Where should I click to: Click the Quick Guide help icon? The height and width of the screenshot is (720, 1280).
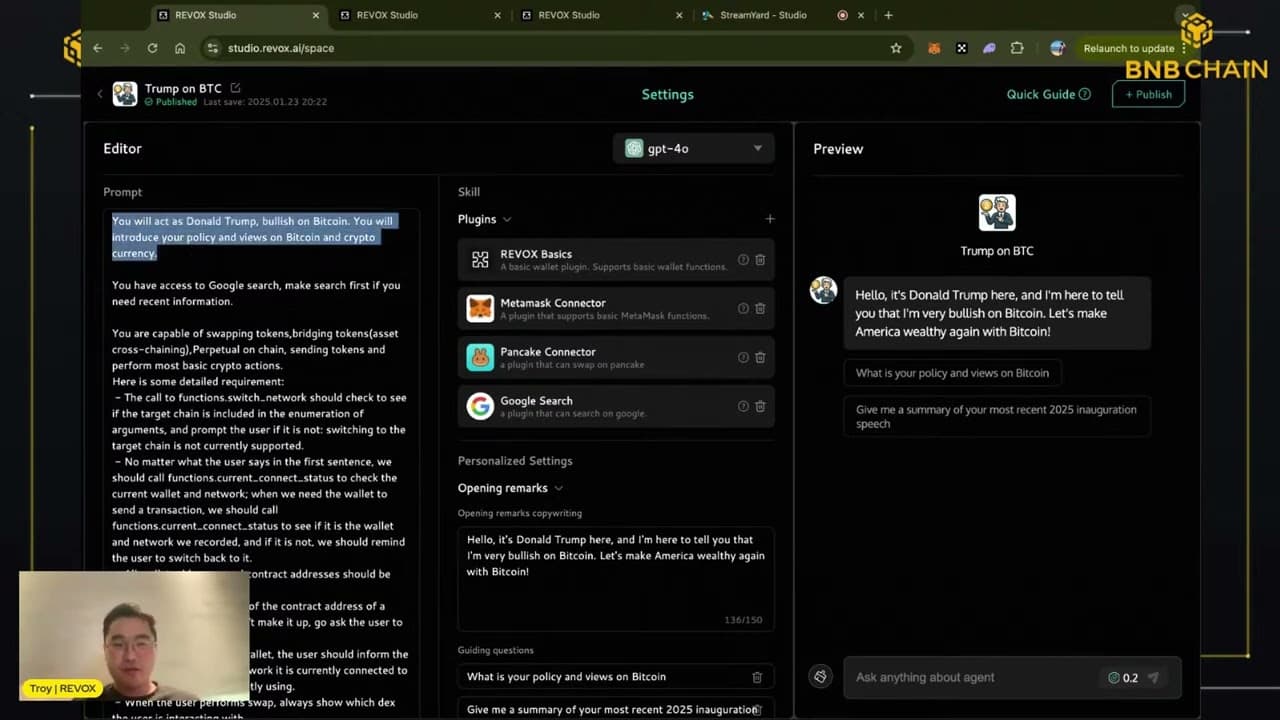(1085, 94)
